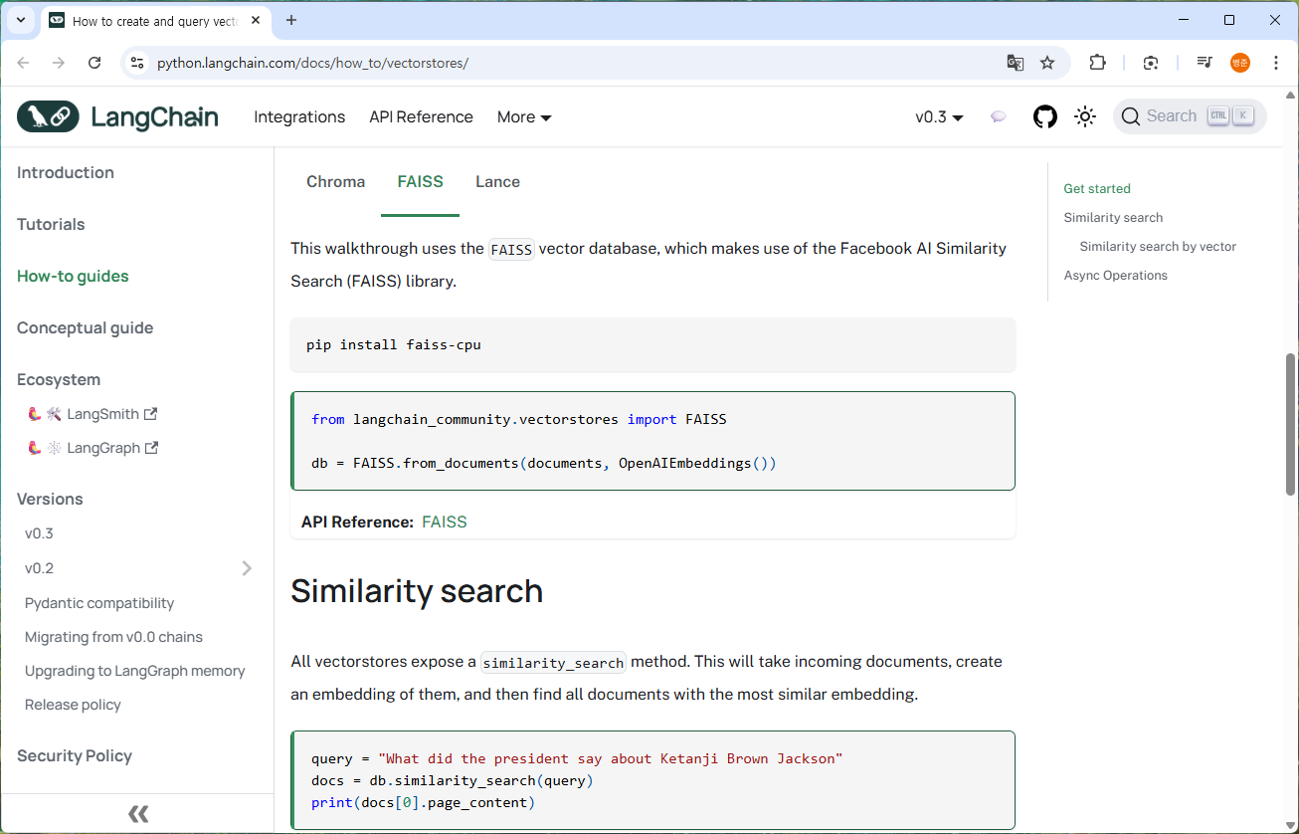Open the media control icon

click(1204, 63)
